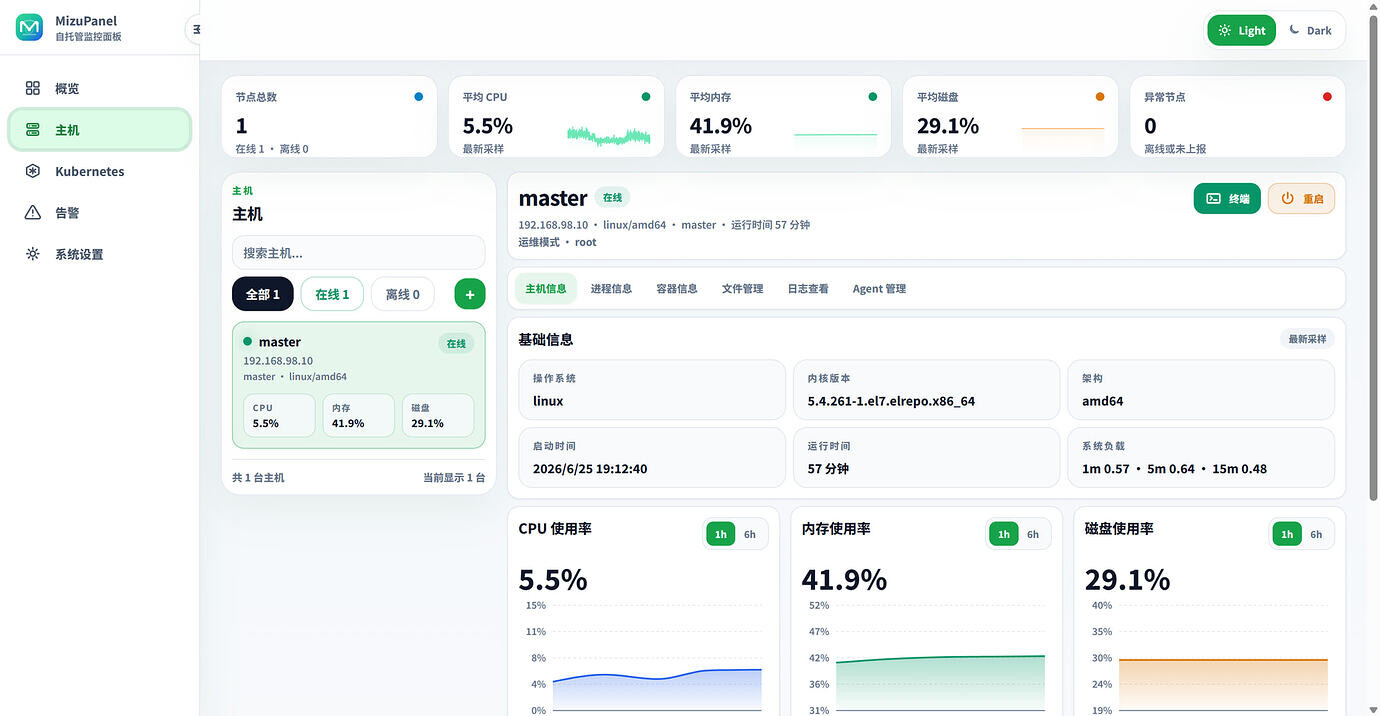1380x716 pixels.
Task: Click the sun icon in the Light button
Action: tap(1225, 30)
